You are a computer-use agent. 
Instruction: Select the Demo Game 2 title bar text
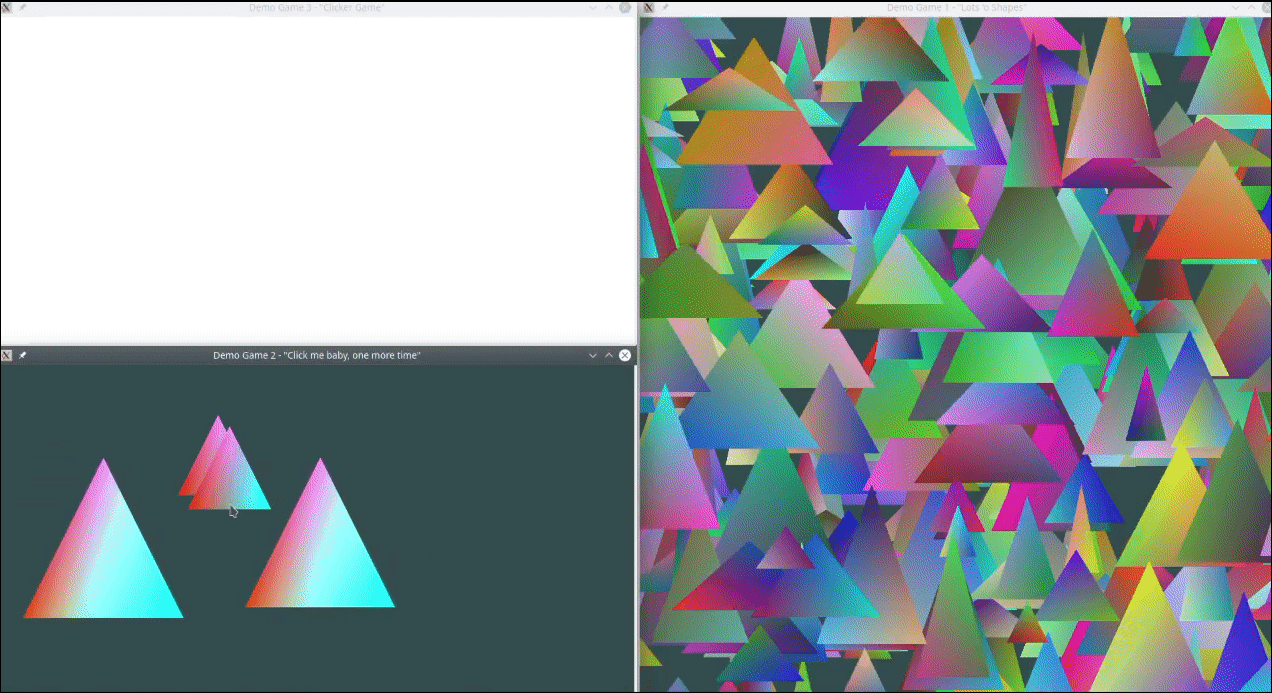pyautogui.click(x=316, y=355)
